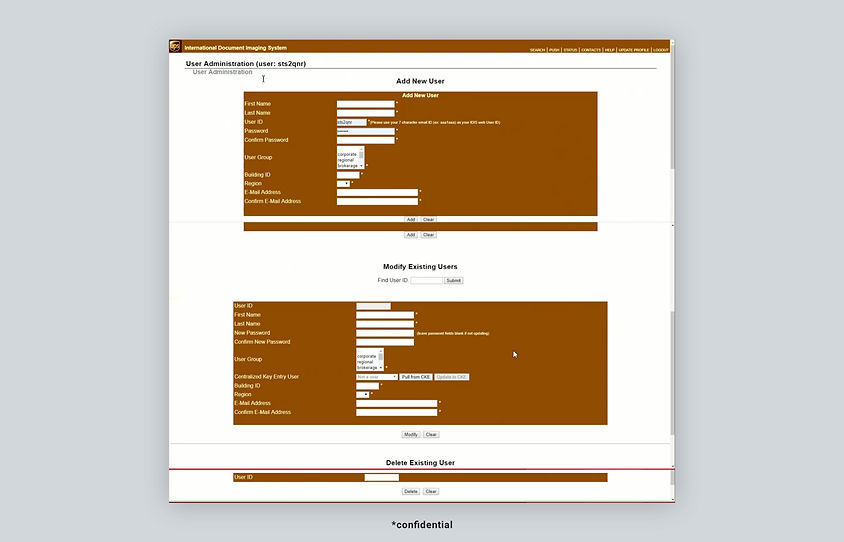Click the Confirm New Password field

coord(385,342)
